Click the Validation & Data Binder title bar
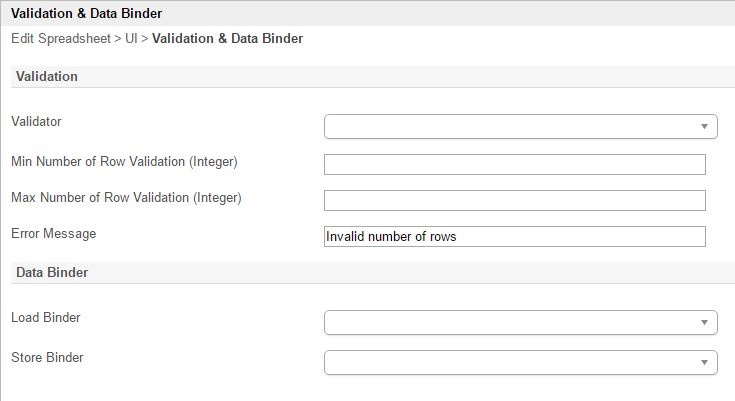 [x=86, y=14]
